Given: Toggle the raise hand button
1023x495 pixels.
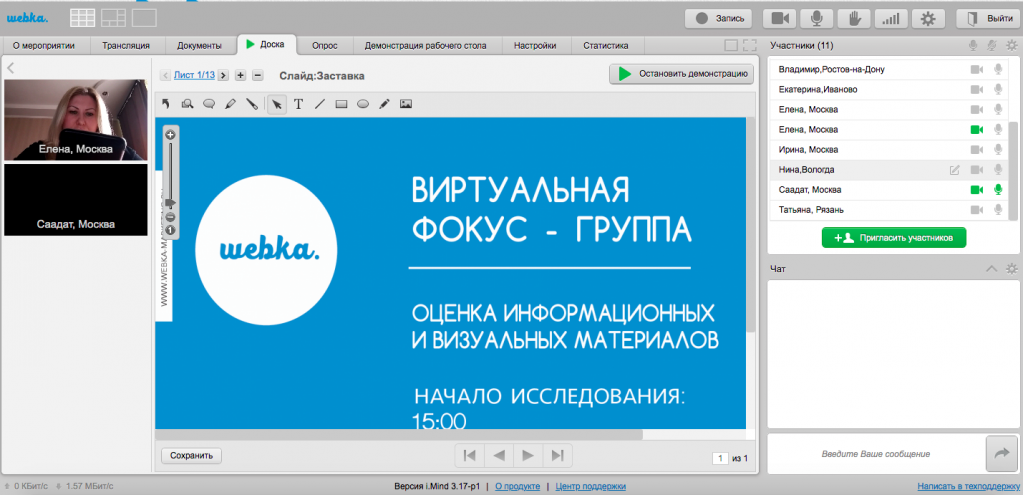Looking at the screenshot, I should click(x=853, y=19).
